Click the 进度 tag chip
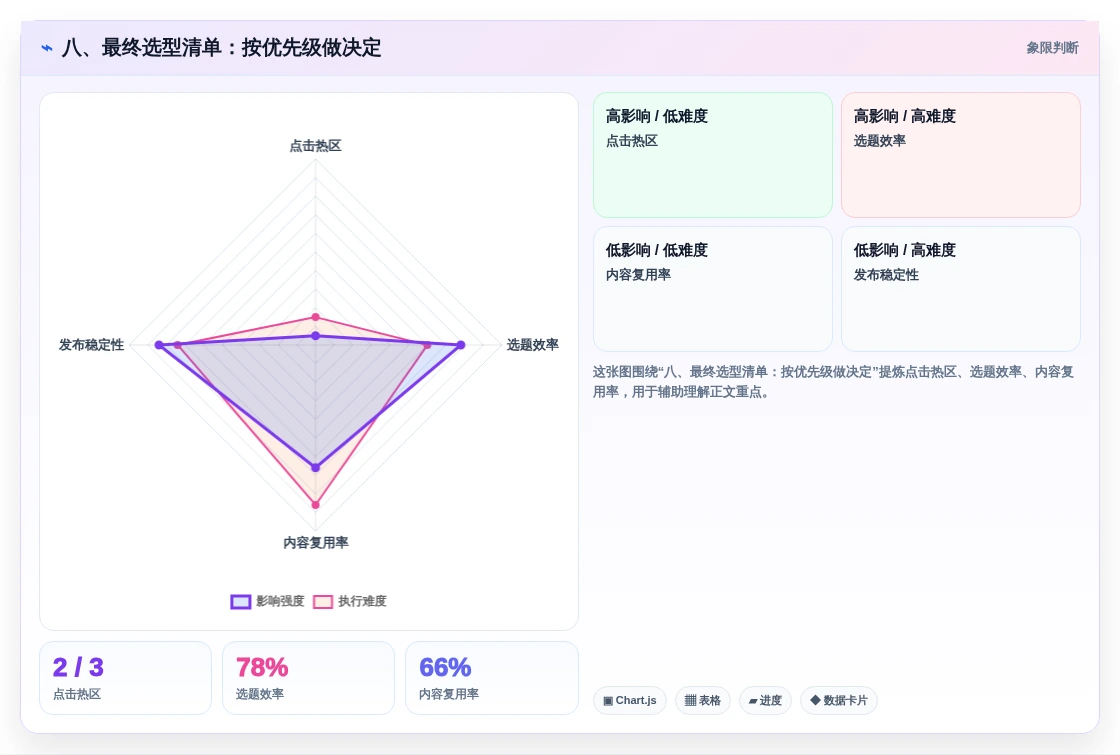The image size is (1120, 755). click(765, 700)
